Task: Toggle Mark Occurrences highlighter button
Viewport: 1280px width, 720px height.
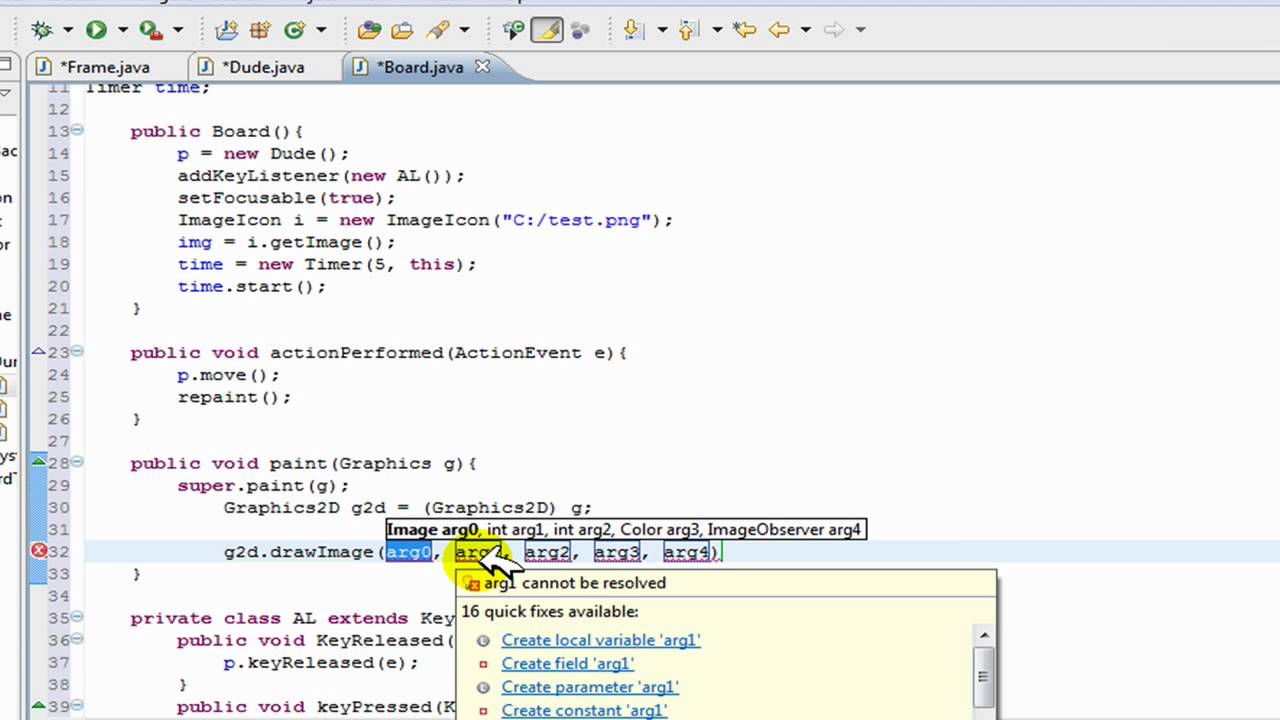Action: click(547, 30)
